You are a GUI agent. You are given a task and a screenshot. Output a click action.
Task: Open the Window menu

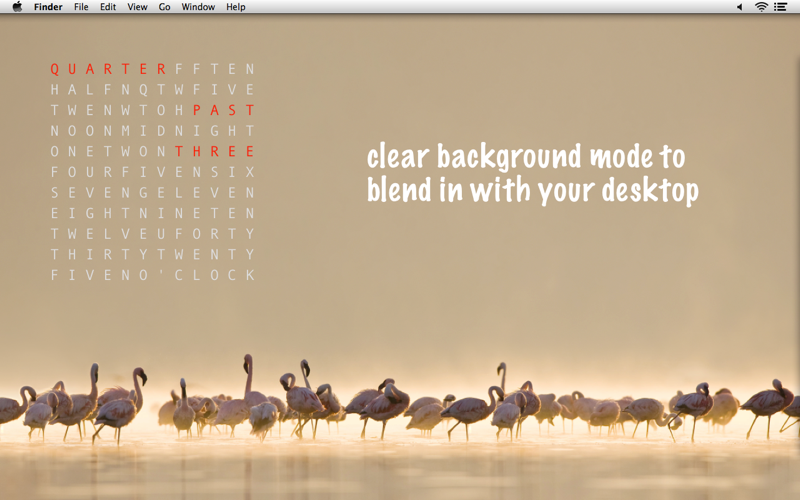(x=198, y=7)
